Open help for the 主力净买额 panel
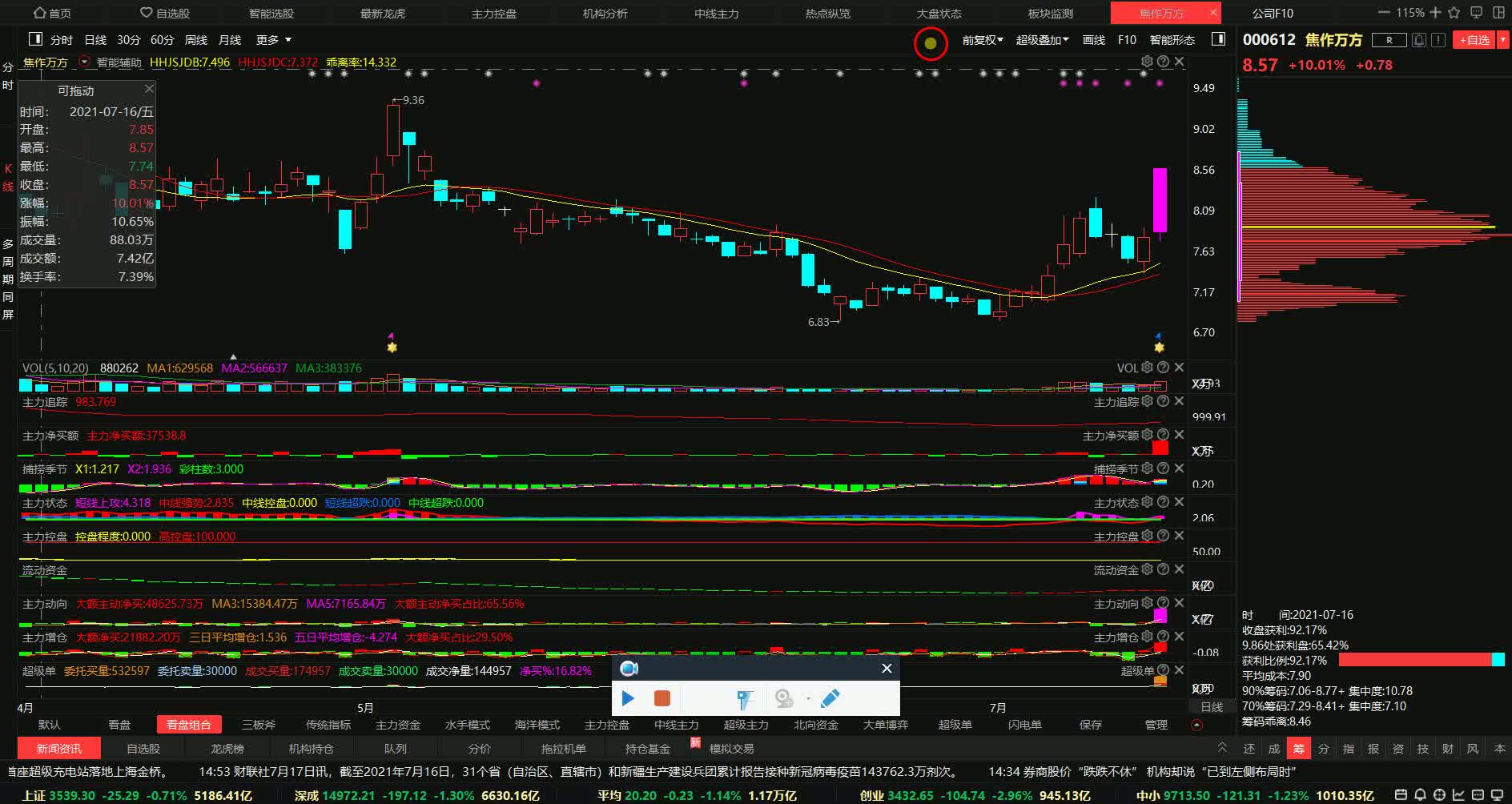 click(1163, 435)
